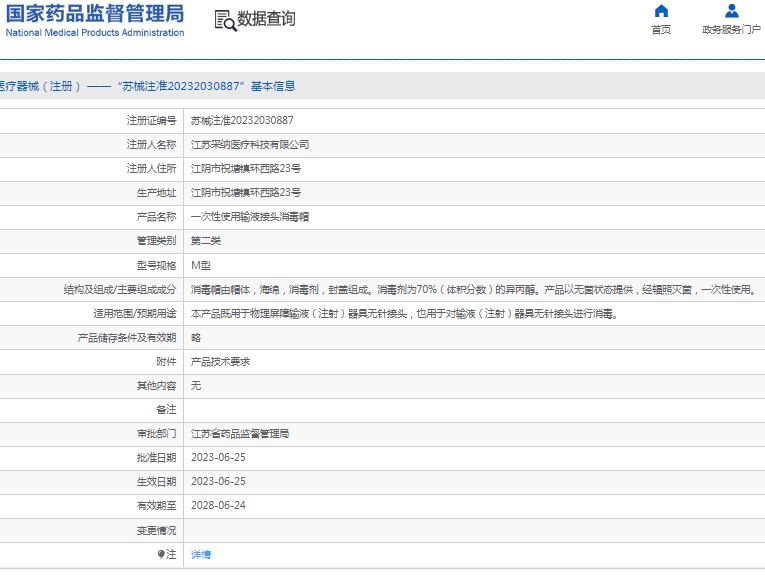This screenshot has height=576, width=765.
Task: Click the 备注 row label
Action: tap(166, 410)
